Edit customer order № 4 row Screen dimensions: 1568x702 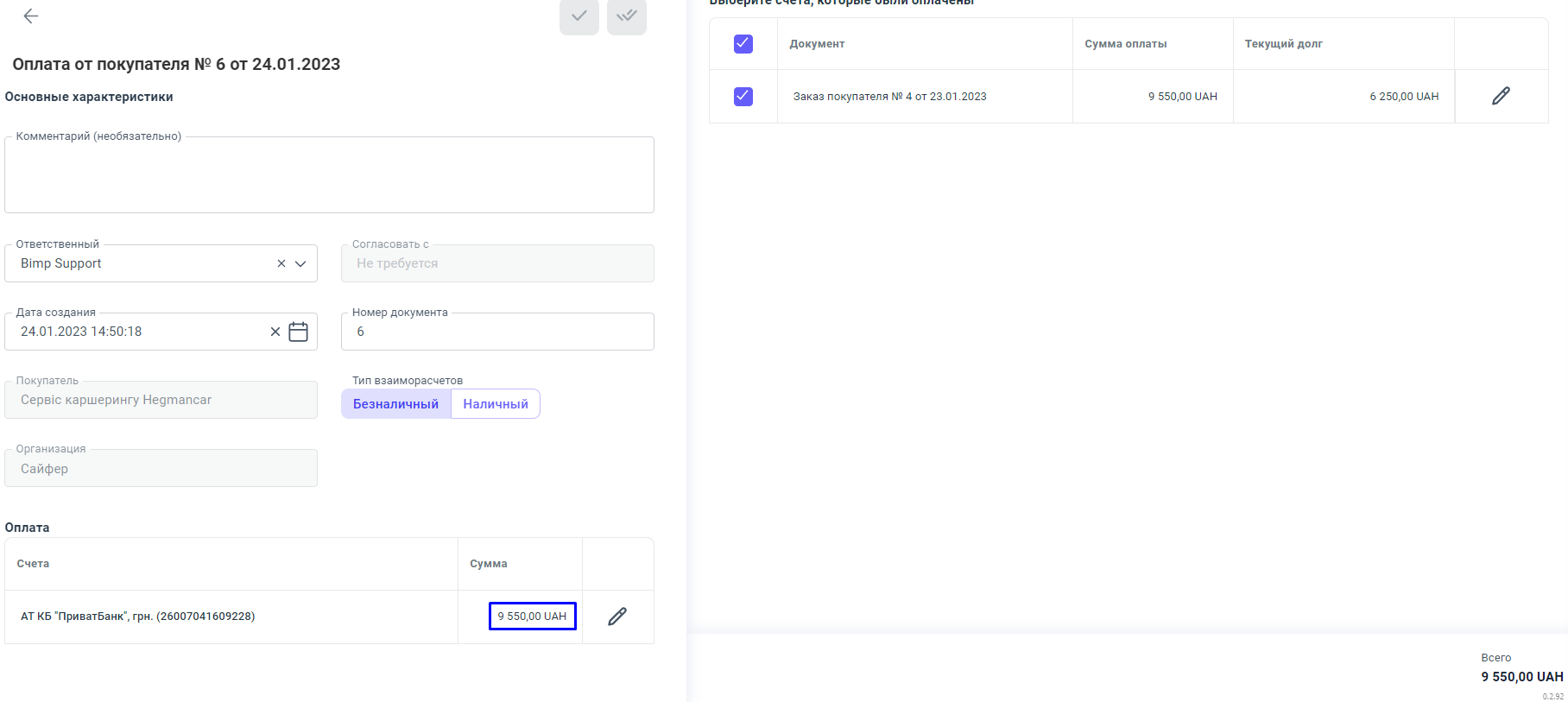click(x=1501, y=96)
